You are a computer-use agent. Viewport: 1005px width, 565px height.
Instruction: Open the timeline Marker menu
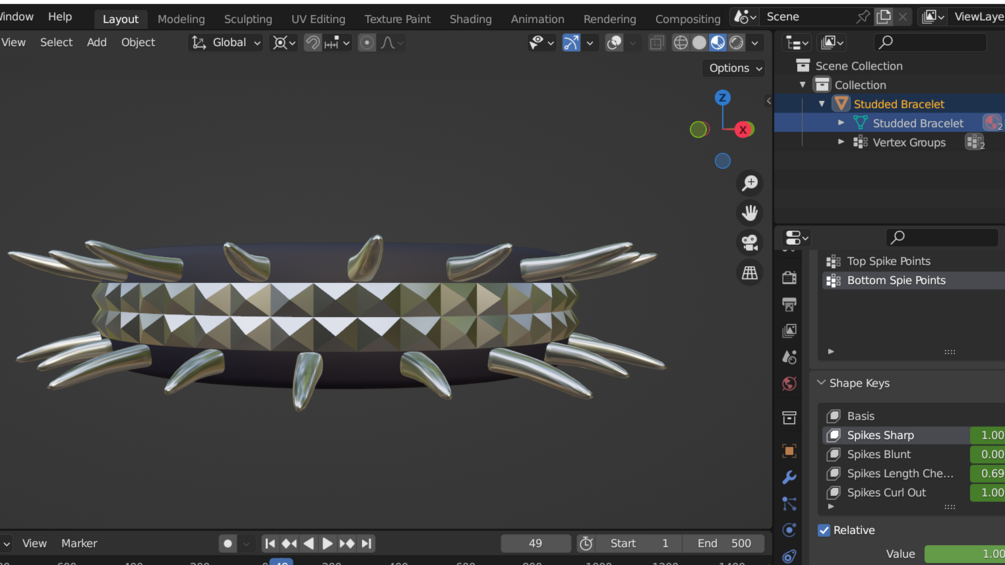tap(79, 543)
